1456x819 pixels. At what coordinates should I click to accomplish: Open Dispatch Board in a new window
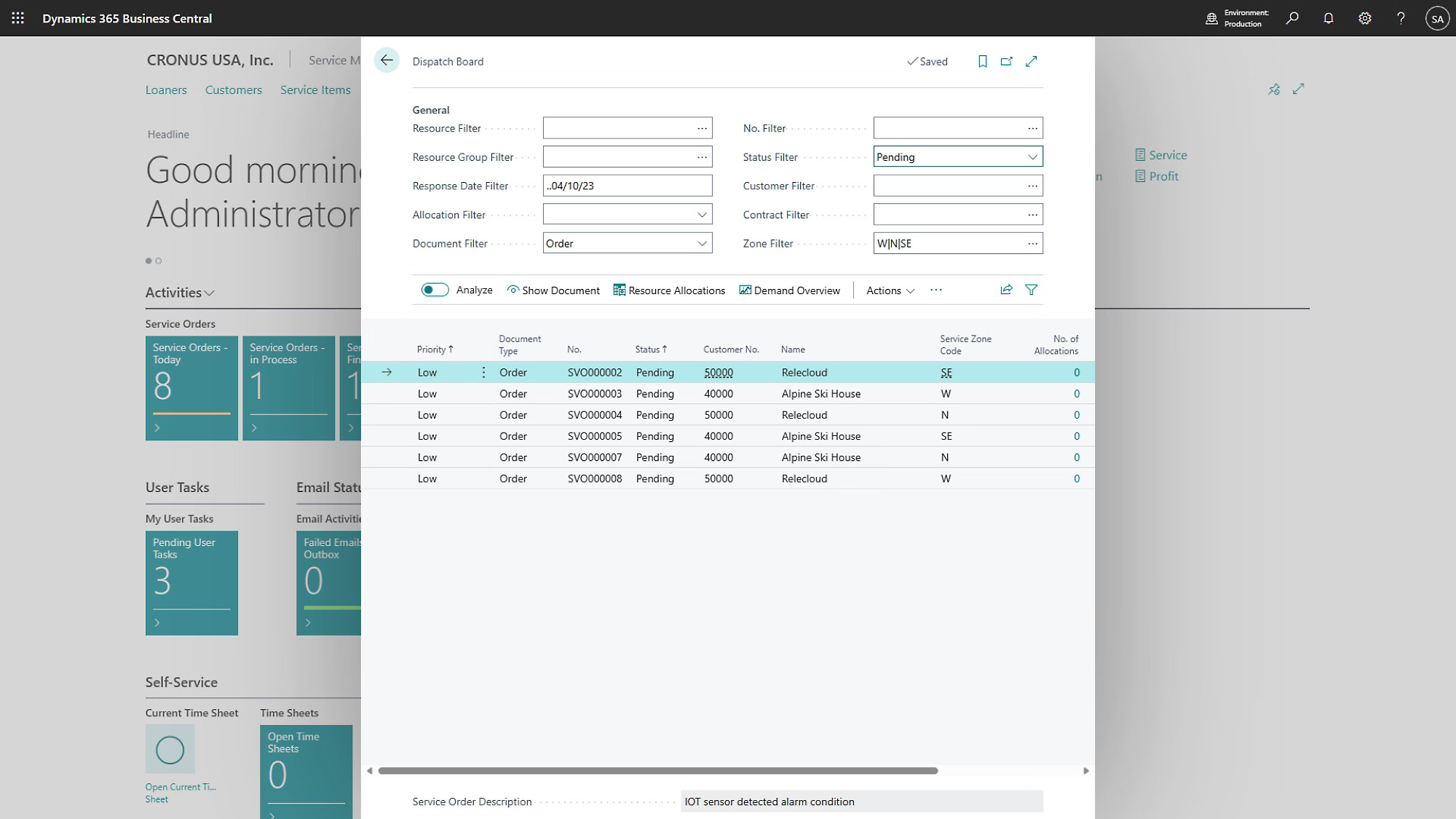click(1006, 61)
